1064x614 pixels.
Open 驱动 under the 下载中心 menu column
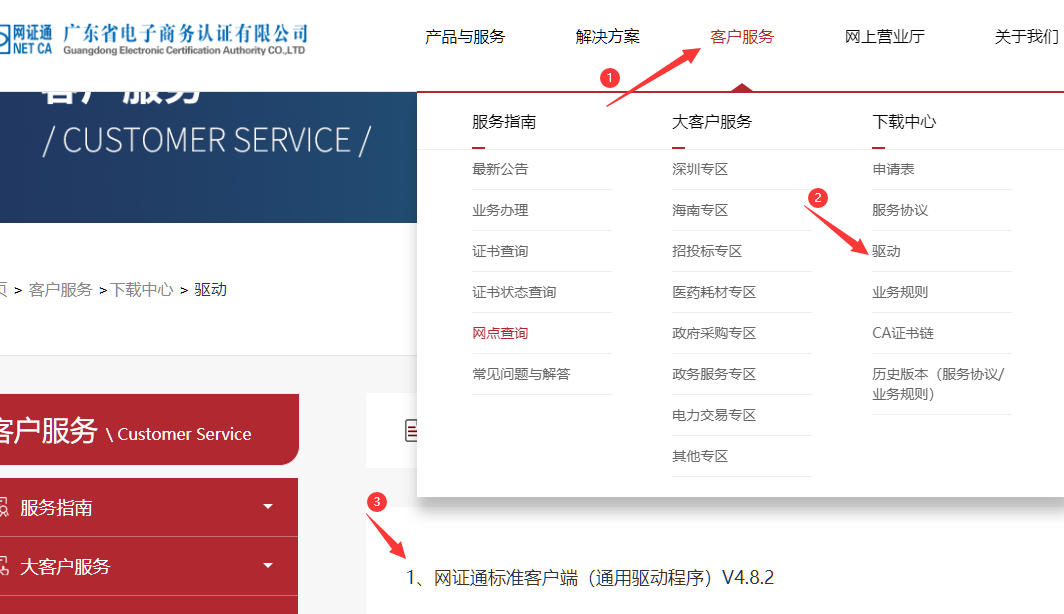click(886, 251)
